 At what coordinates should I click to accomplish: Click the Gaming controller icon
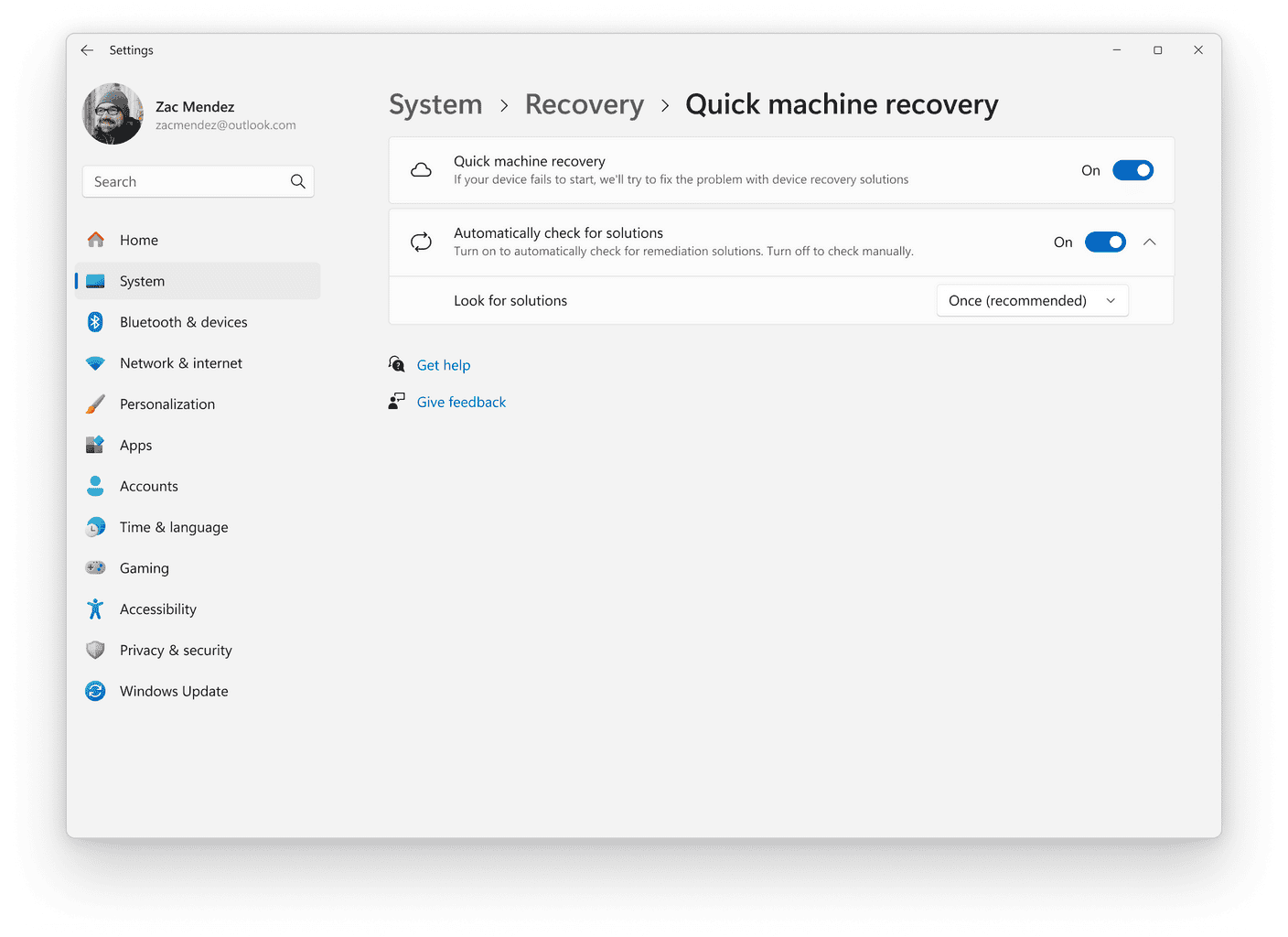tap(95, 568)
